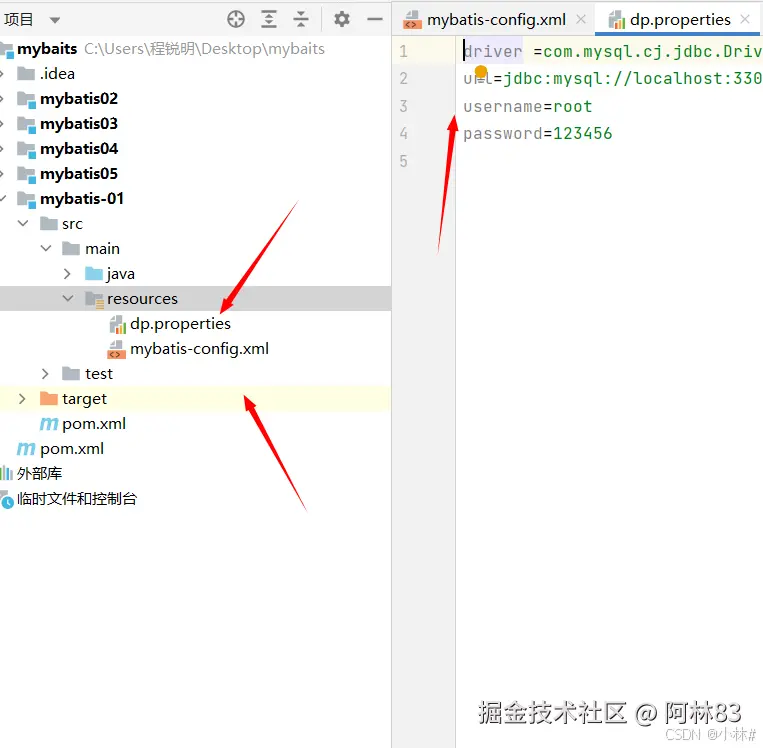763x748 pixels.
Task: Click the .idea folder icon
Action: click(x=26, y=74)
